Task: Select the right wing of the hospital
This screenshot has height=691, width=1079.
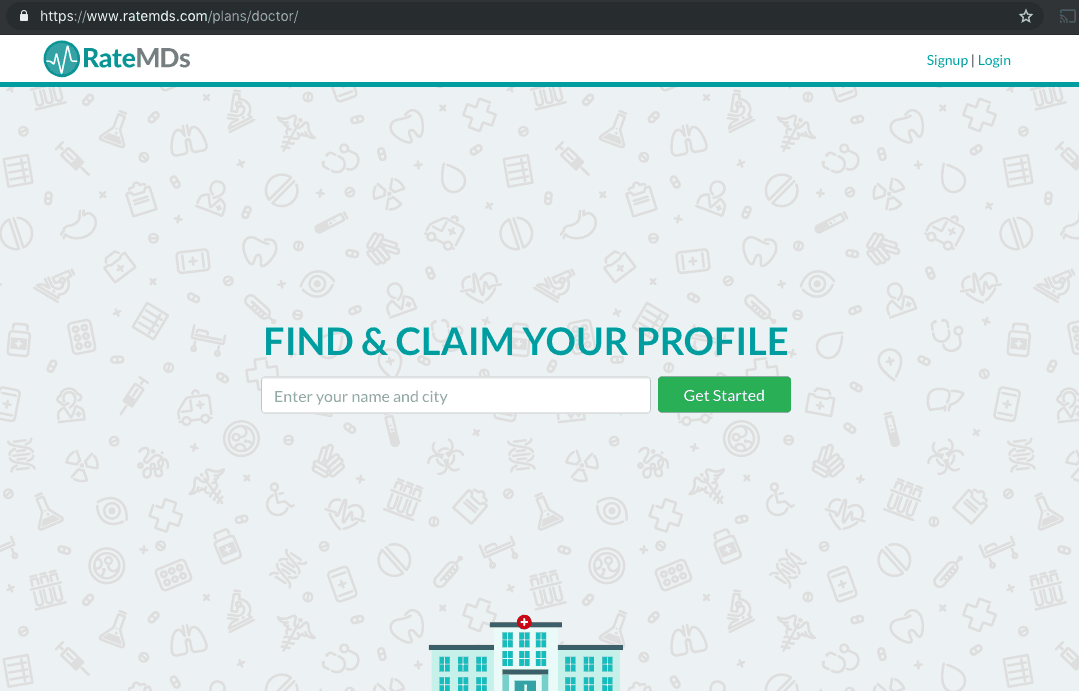Action: (x=589, y=668)
